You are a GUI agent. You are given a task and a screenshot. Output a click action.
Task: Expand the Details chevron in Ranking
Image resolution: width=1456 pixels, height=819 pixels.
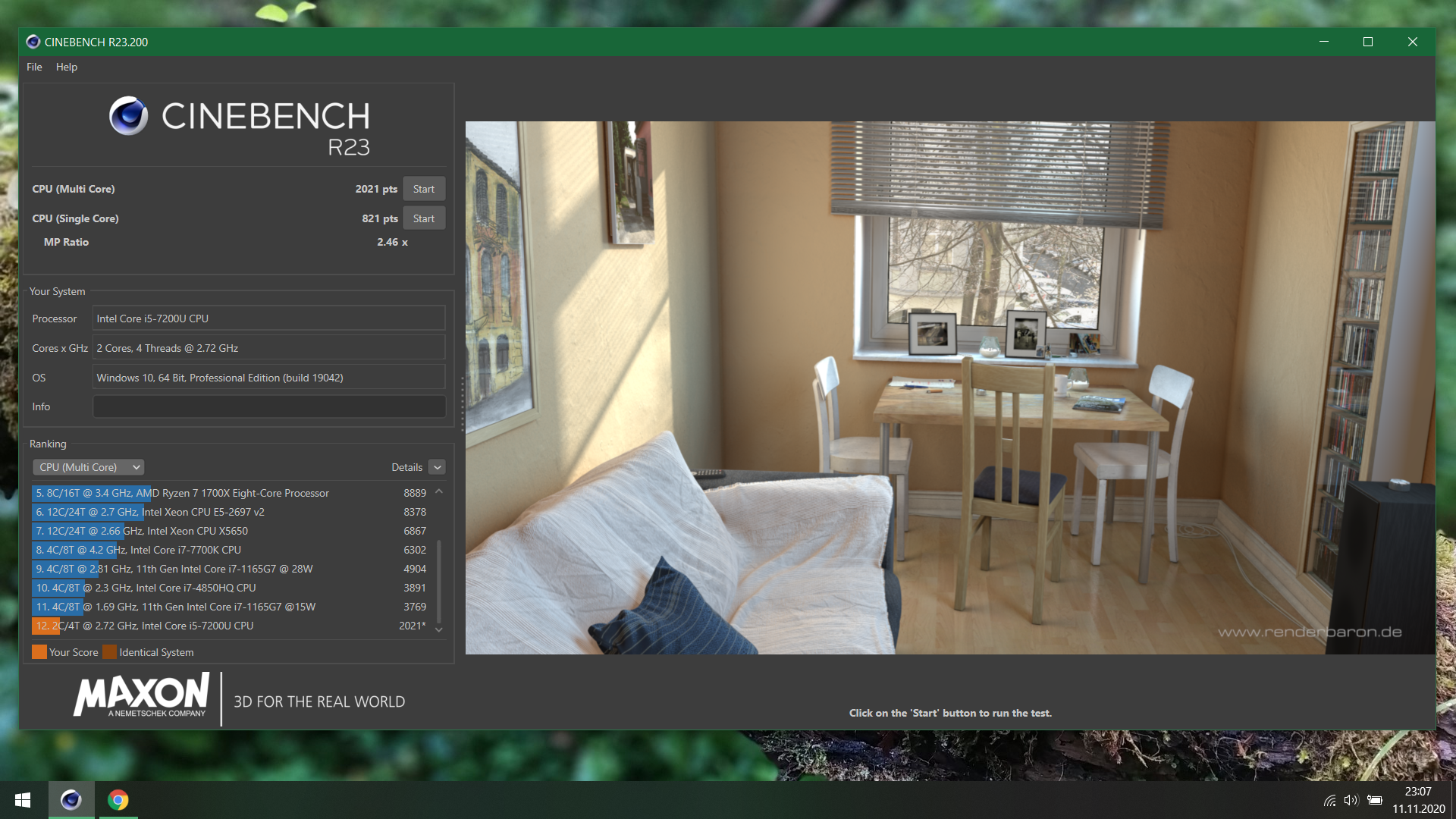437,467
